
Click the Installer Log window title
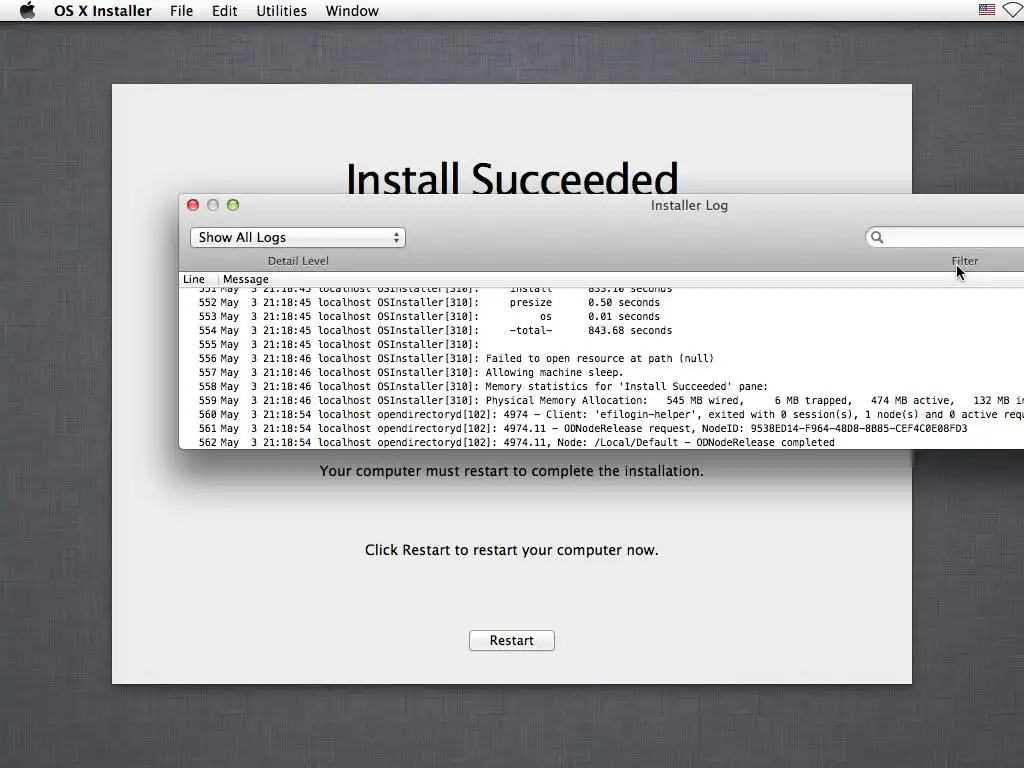point(689,205)
